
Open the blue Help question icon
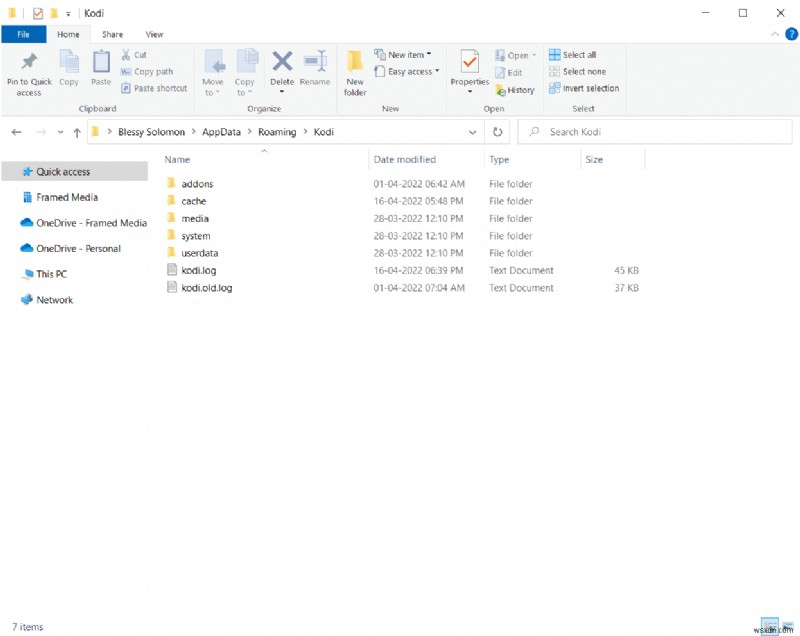click(791, 34)
